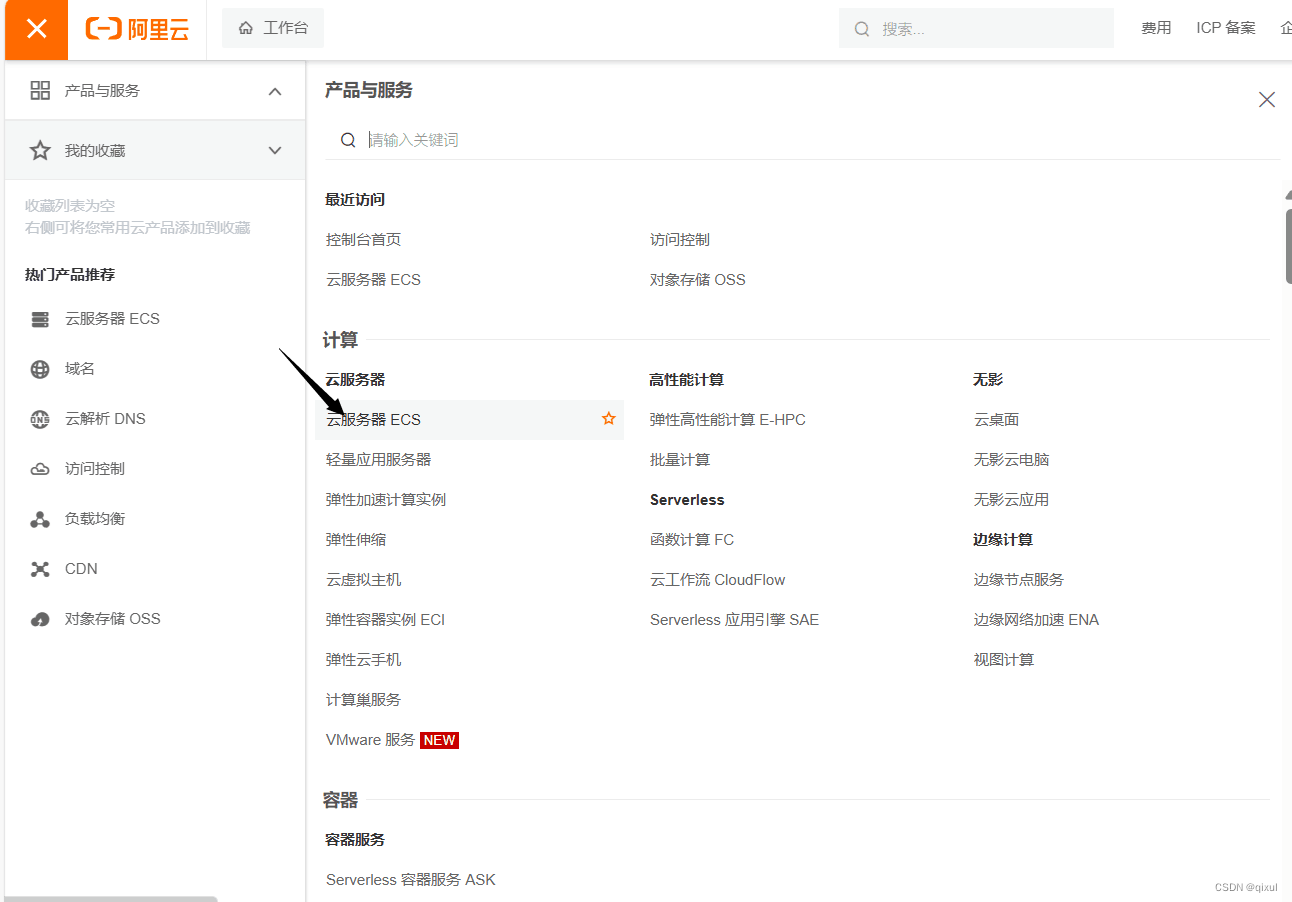
Task: Open 云桌面
Action: pyautogui.click(x=996, y=420)
